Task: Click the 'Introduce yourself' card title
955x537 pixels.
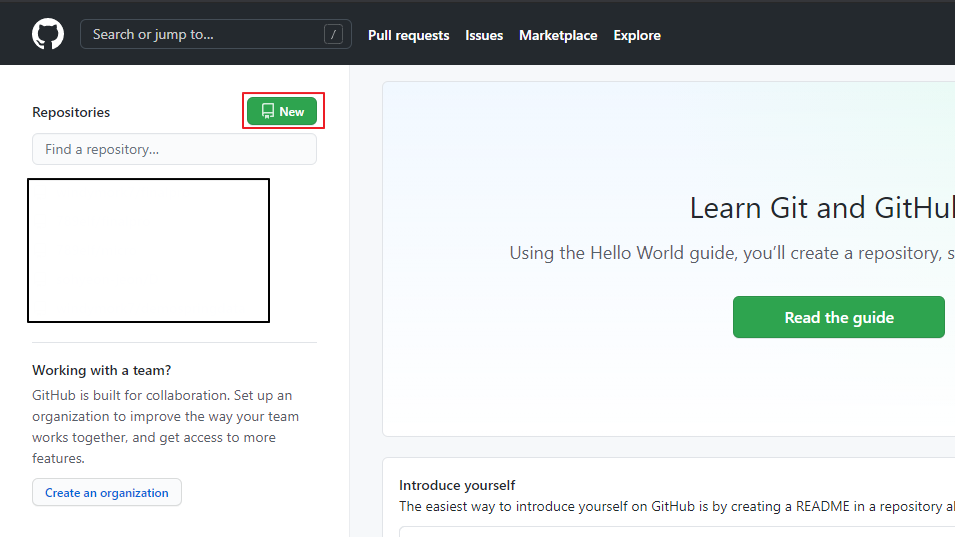Action: coord(457,485)
